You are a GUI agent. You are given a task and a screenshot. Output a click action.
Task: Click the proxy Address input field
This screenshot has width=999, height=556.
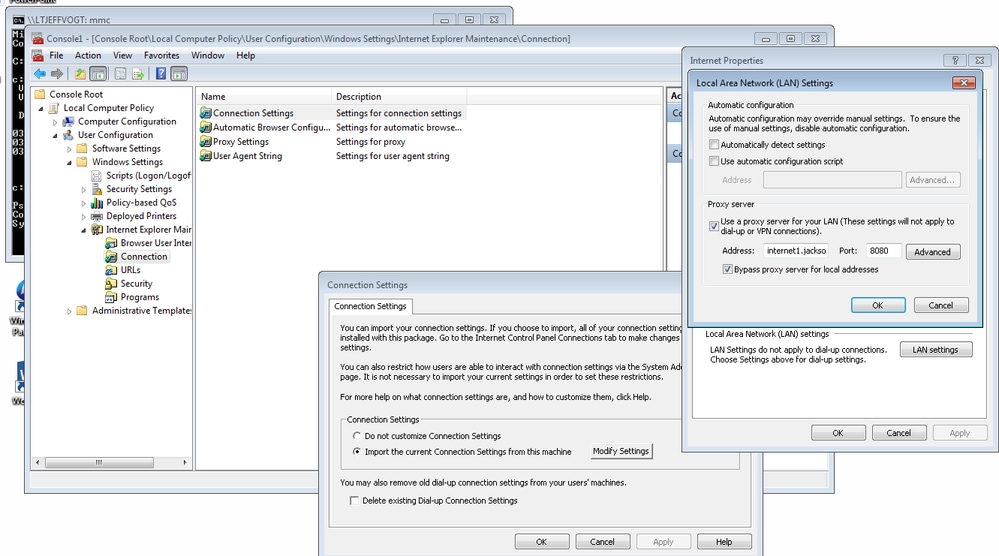pos(796,251)
